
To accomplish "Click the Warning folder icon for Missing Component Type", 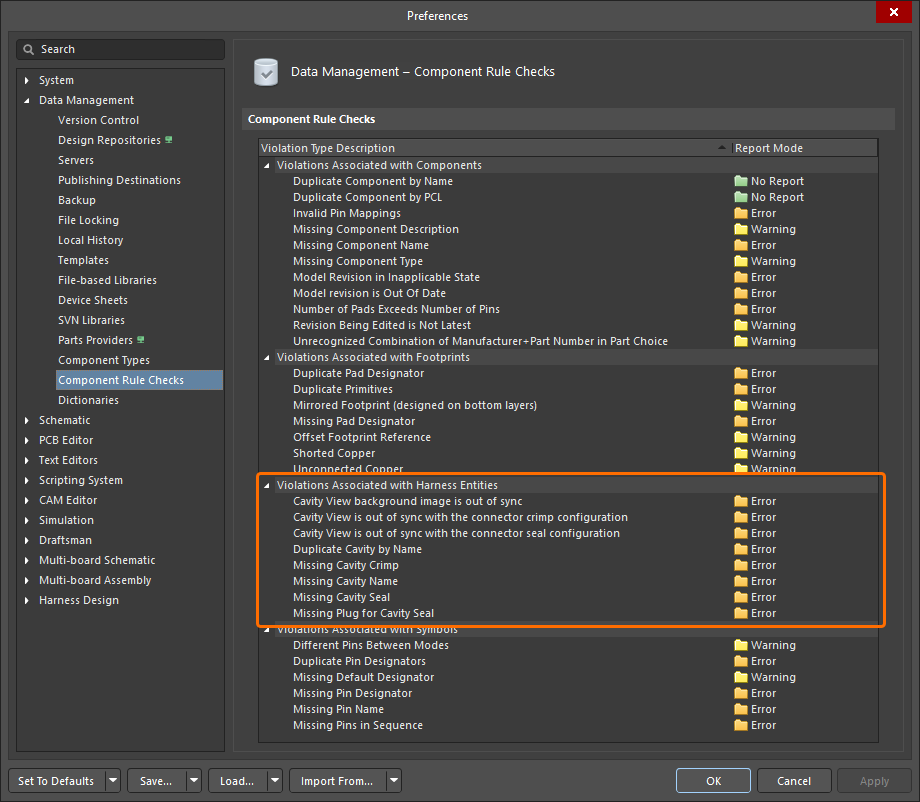I will pyautogui.click(x=741, y=261).
